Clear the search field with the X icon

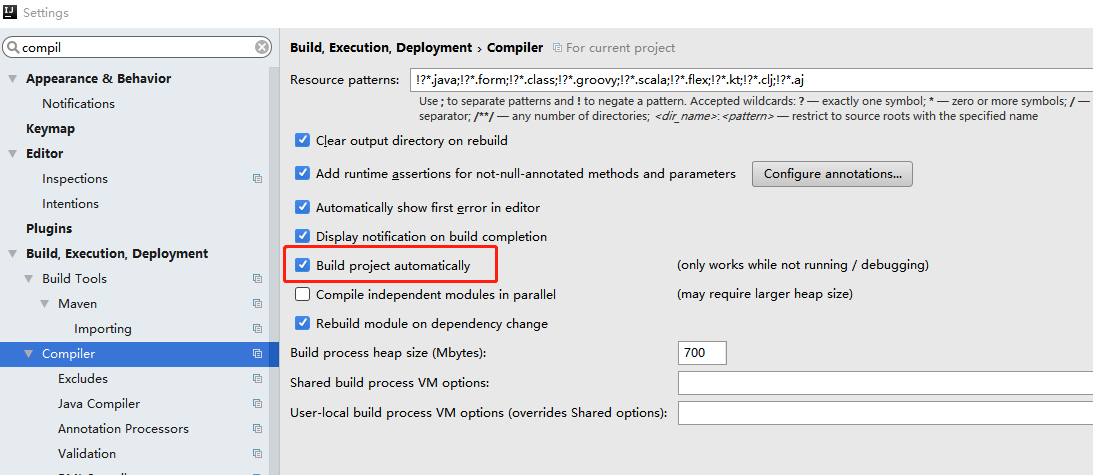coord(262,47)
